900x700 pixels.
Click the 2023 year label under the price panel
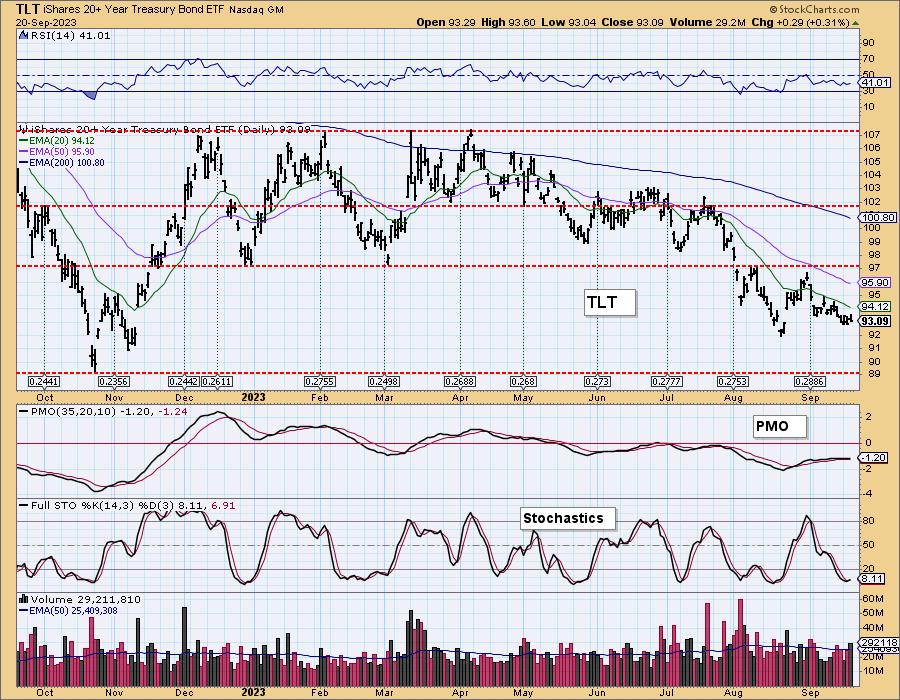[253, 397]
